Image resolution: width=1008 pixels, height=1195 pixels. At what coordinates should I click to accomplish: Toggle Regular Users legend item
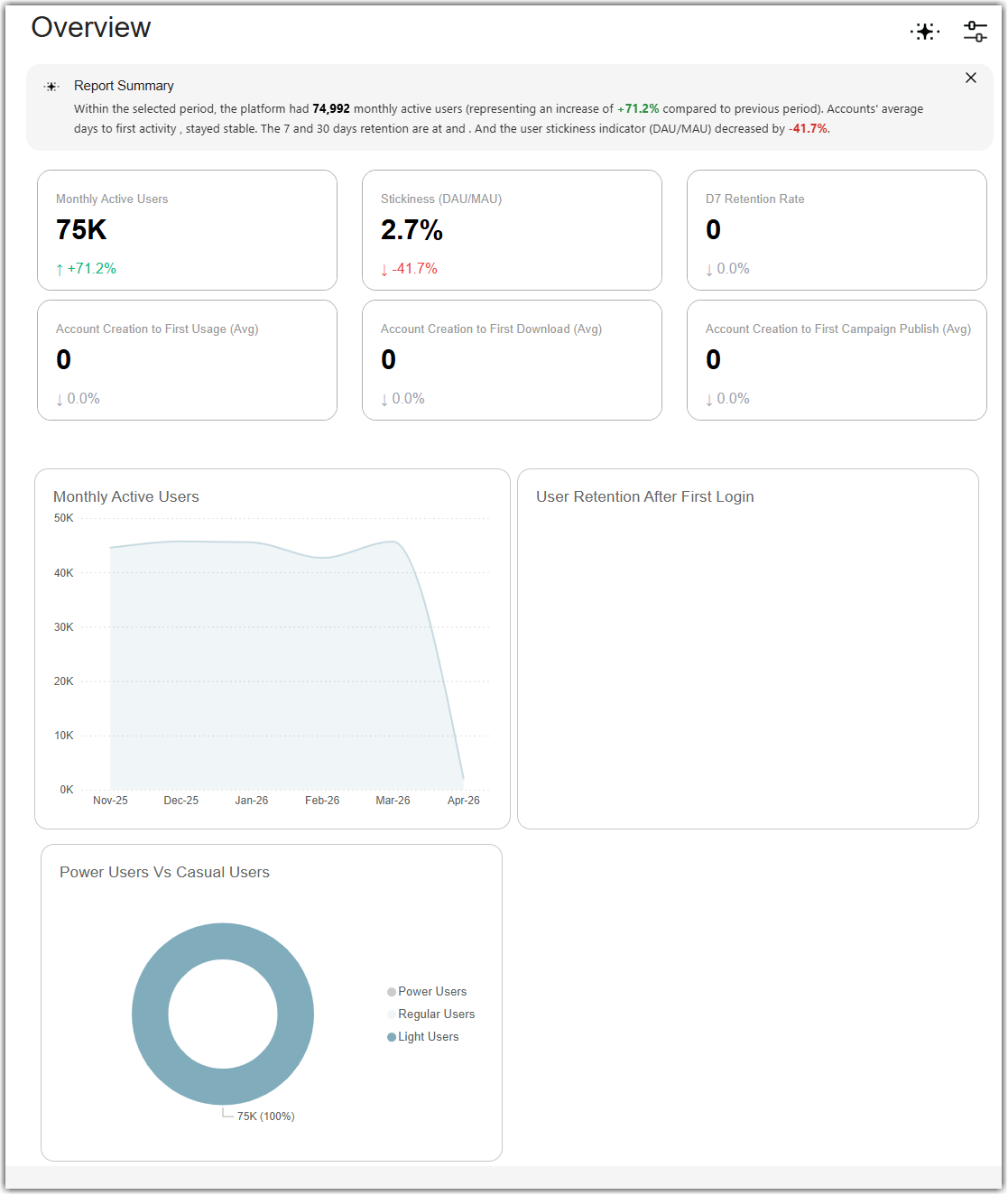coord(430,1014)
